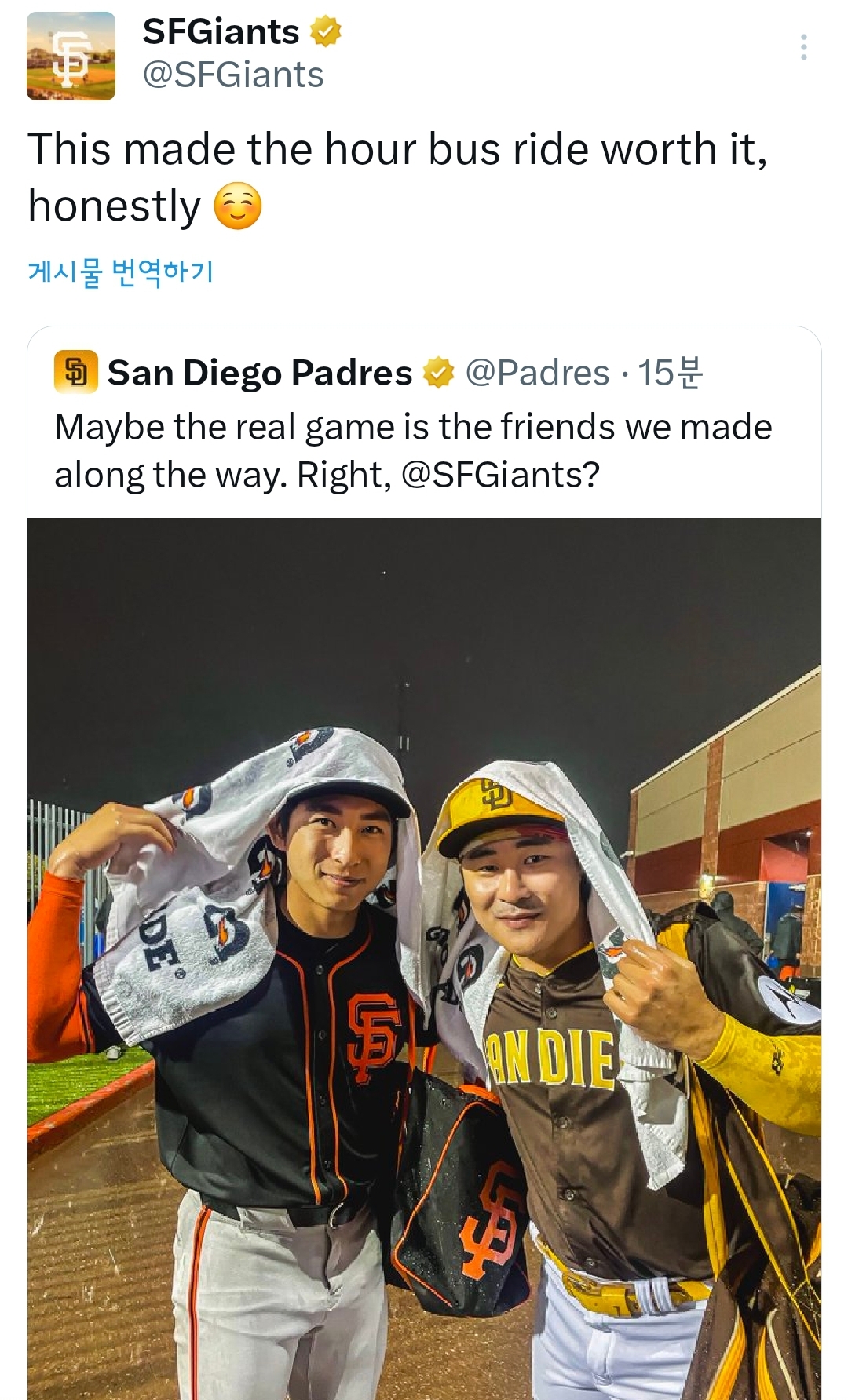Open the quoted 'Maybe the real game' text
The image size is (848, 1400).
point(412,428)
